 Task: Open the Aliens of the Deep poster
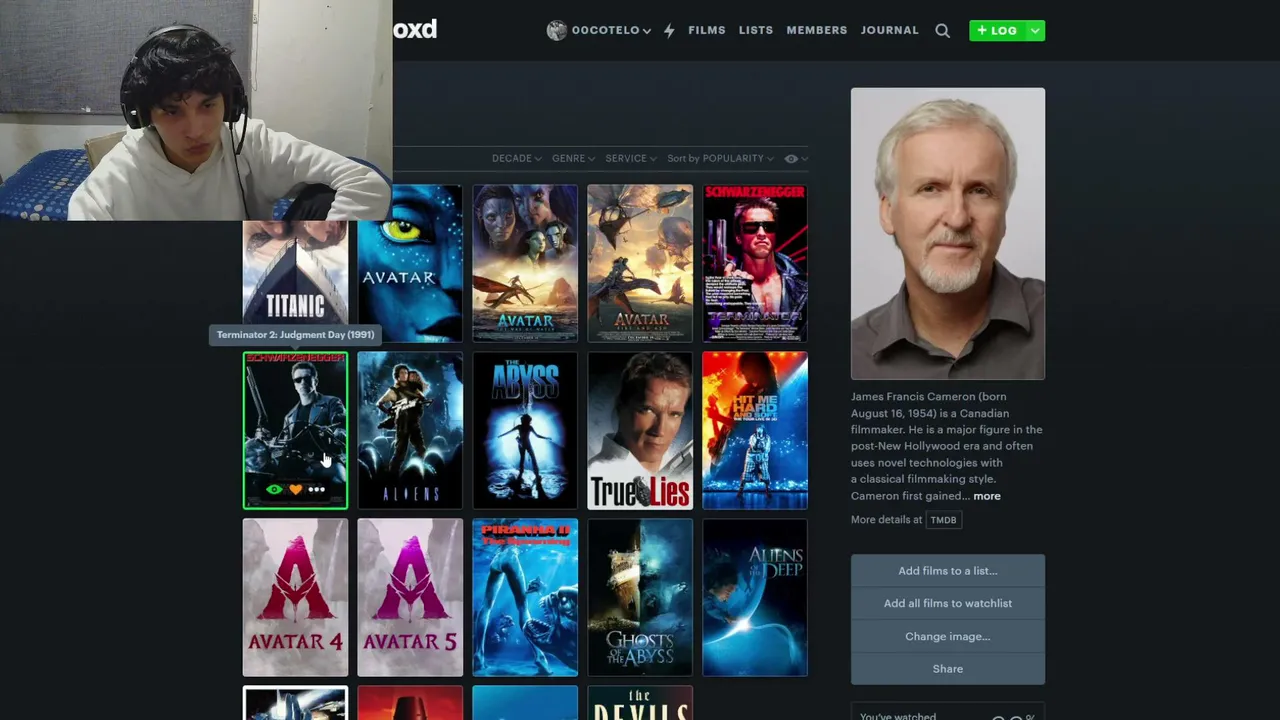pos(755,597)
